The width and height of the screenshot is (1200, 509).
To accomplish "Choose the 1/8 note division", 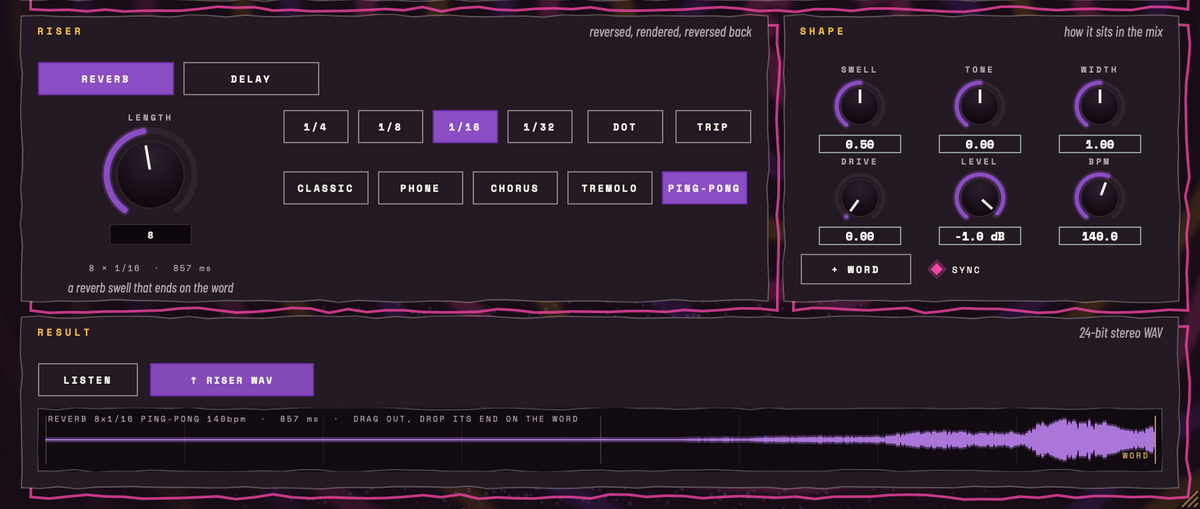I will [390, 127].
